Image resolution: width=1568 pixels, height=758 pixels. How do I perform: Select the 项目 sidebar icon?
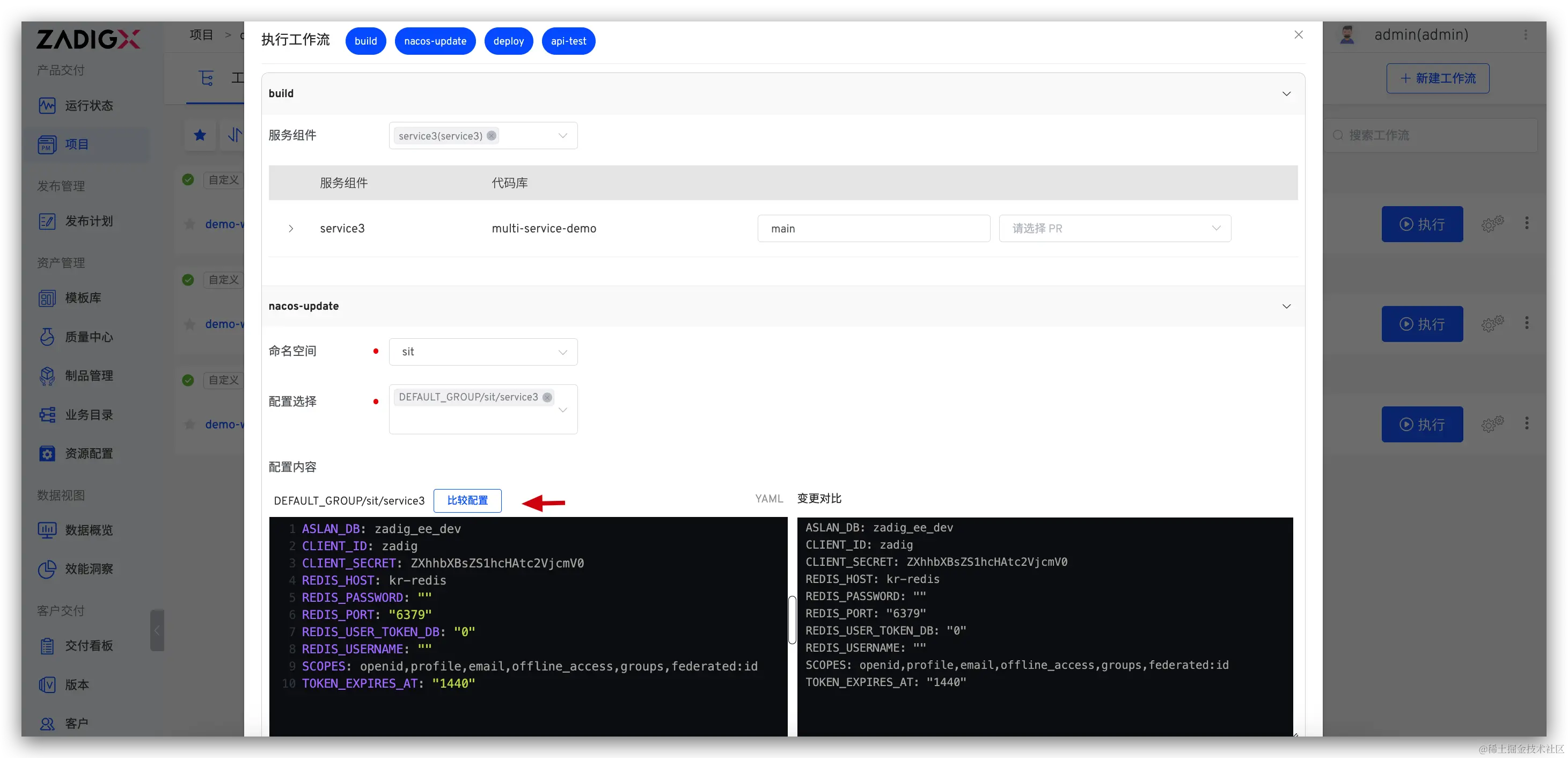47,144
